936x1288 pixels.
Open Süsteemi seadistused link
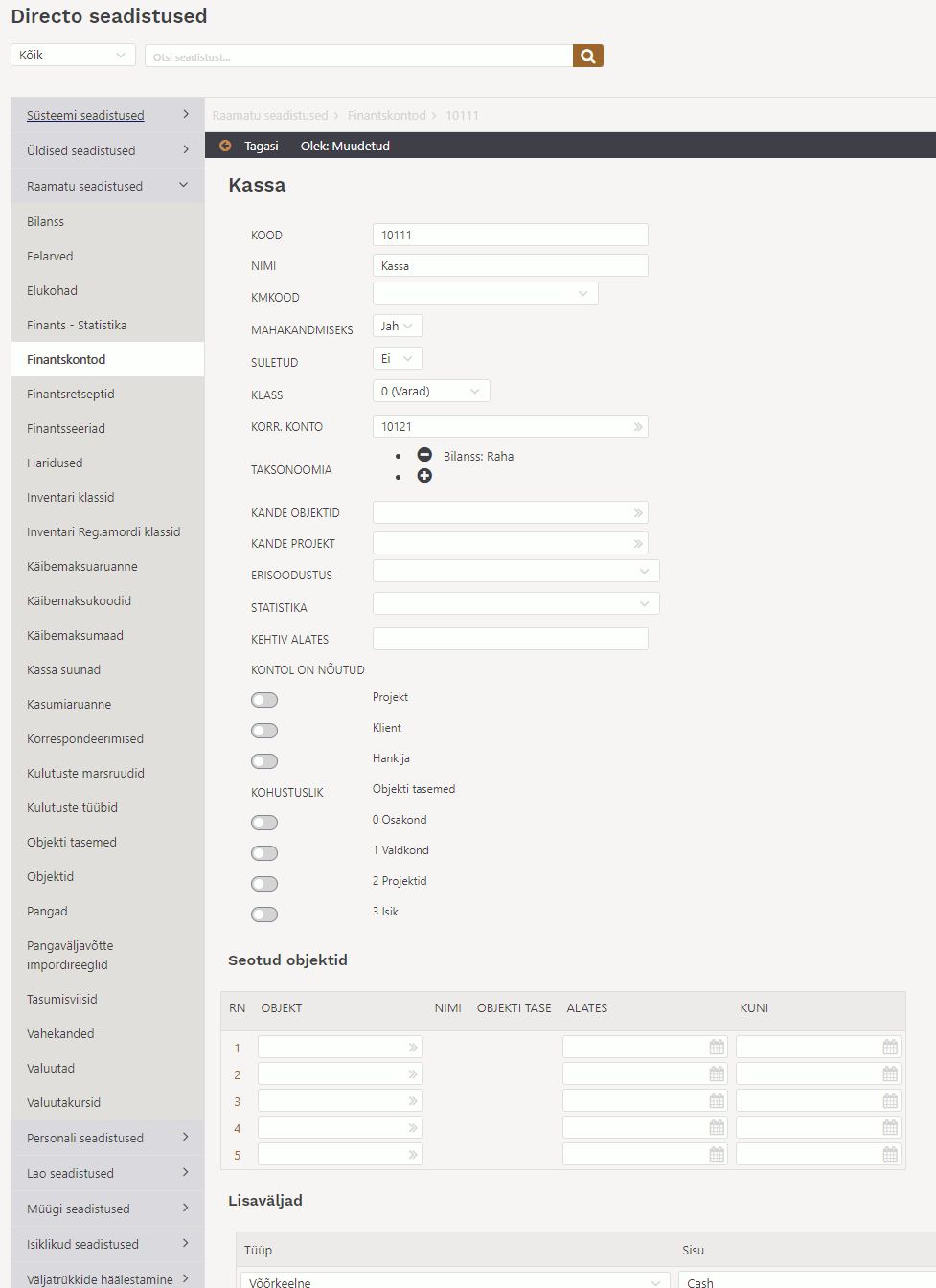(x=85, y=115)
